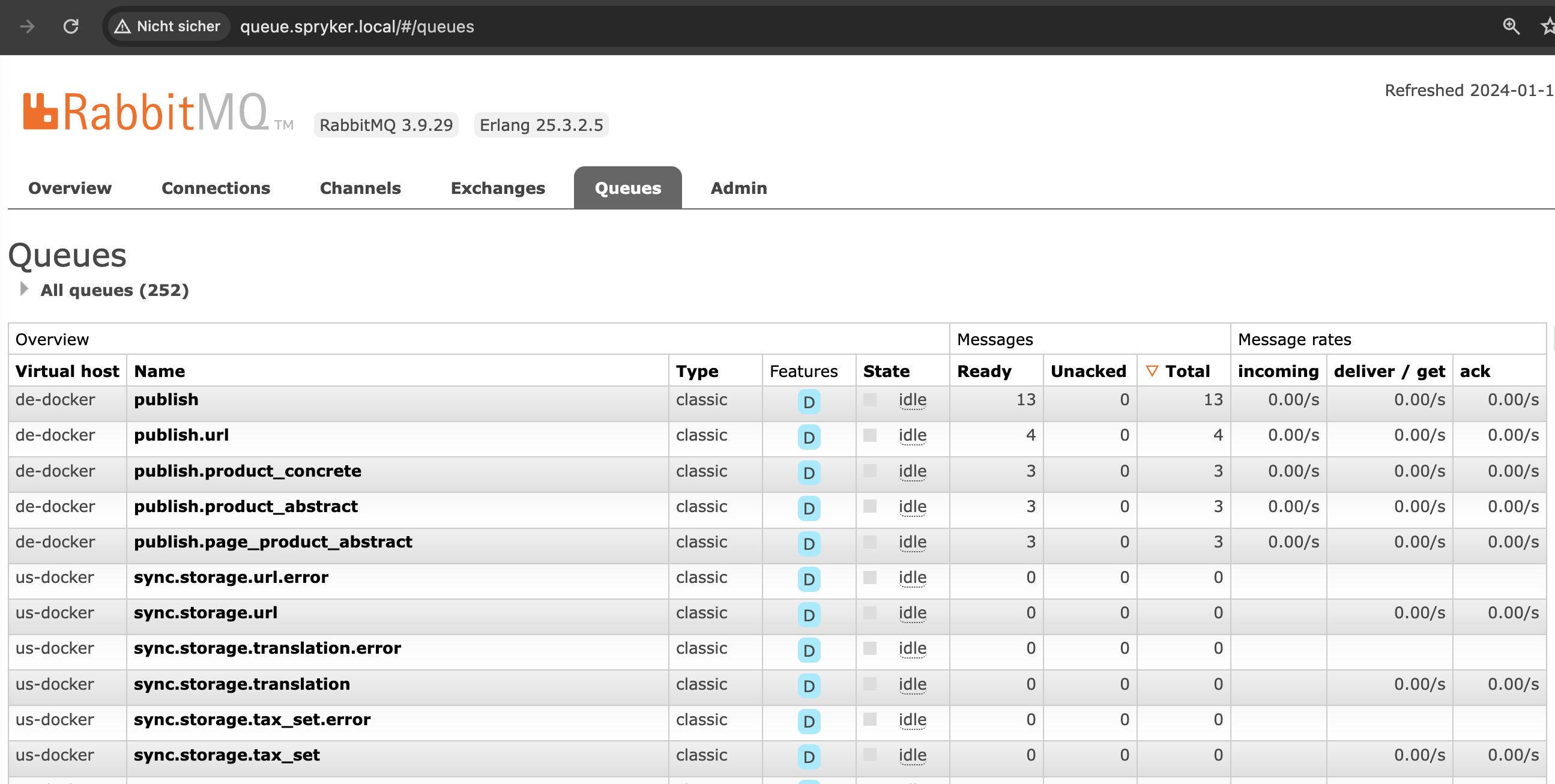Sort by Unacked column header
This screenshot has height=784, width=1555.
point(1088,372)
